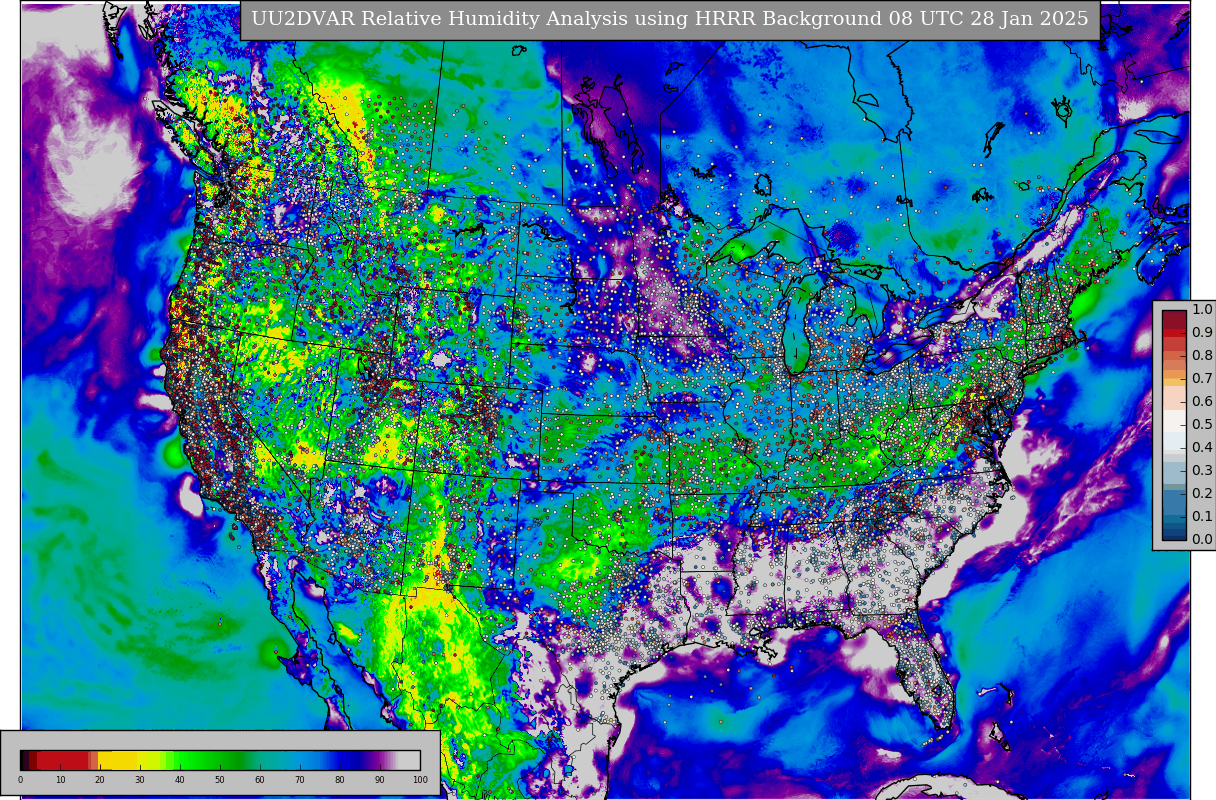
Task: Click the 90 tick label on humidity colorbar
Action: (x=380, y=780)
